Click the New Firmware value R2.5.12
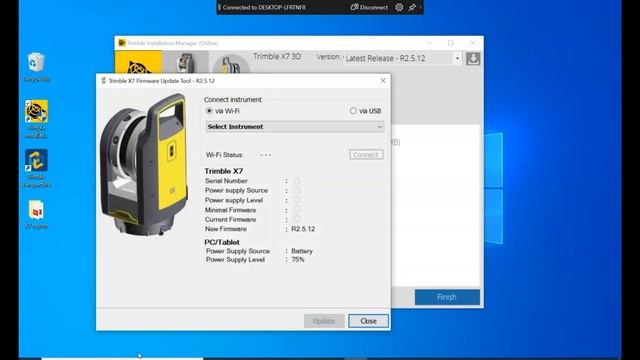Image resolution: width=640 pixels, height=360 pixels. click(303, 229)
